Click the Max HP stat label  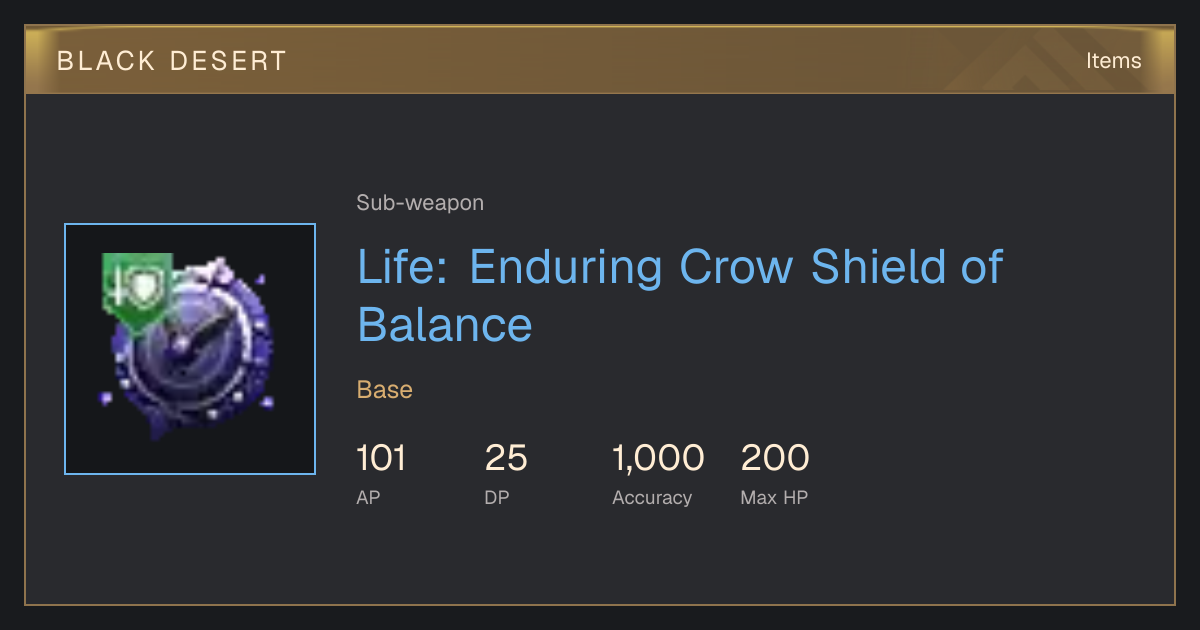coord(774,497)
